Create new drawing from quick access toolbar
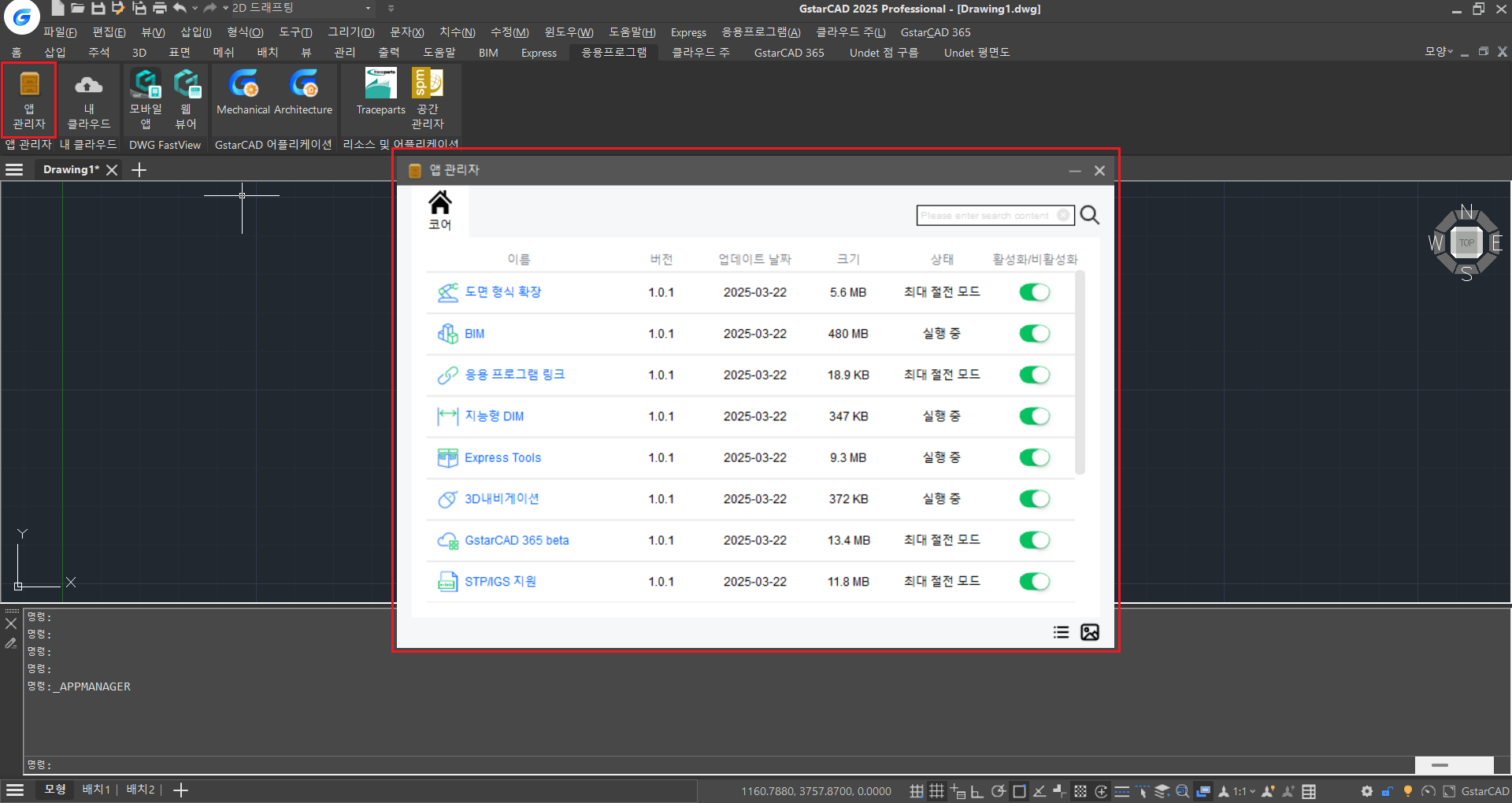 coord(57,8)
